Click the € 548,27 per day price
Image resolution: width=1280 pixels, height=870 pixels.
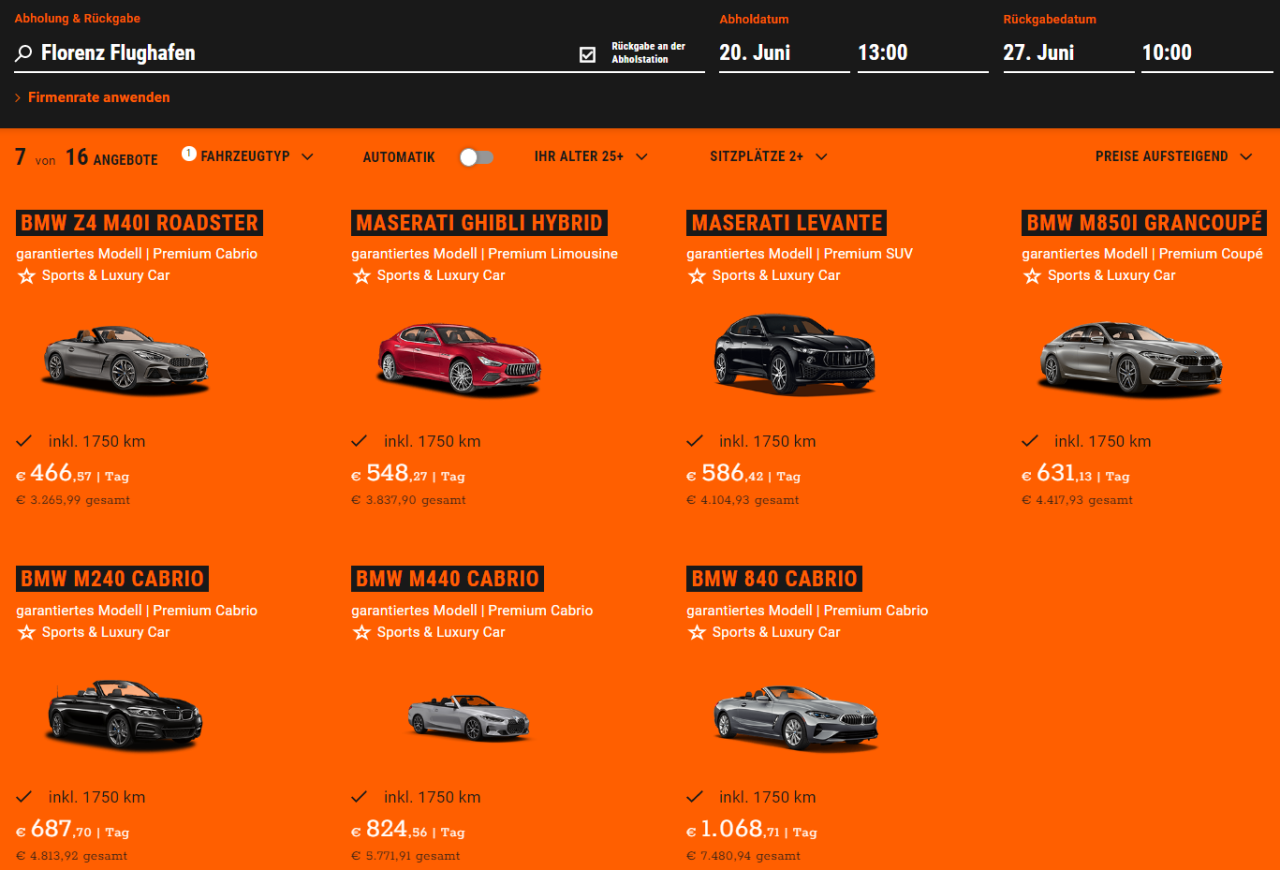[x=408, y=474]
